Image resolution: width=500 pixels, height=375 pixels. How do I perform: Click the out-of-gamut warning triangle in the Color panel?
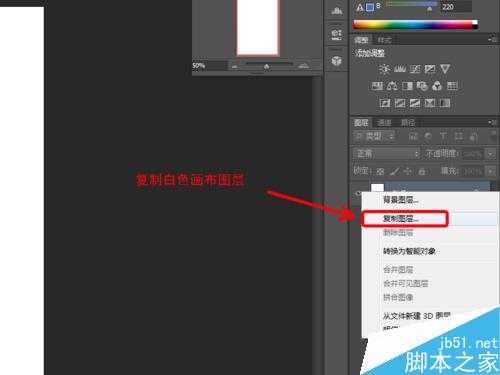pyautogui.click(x=360, y=7)
